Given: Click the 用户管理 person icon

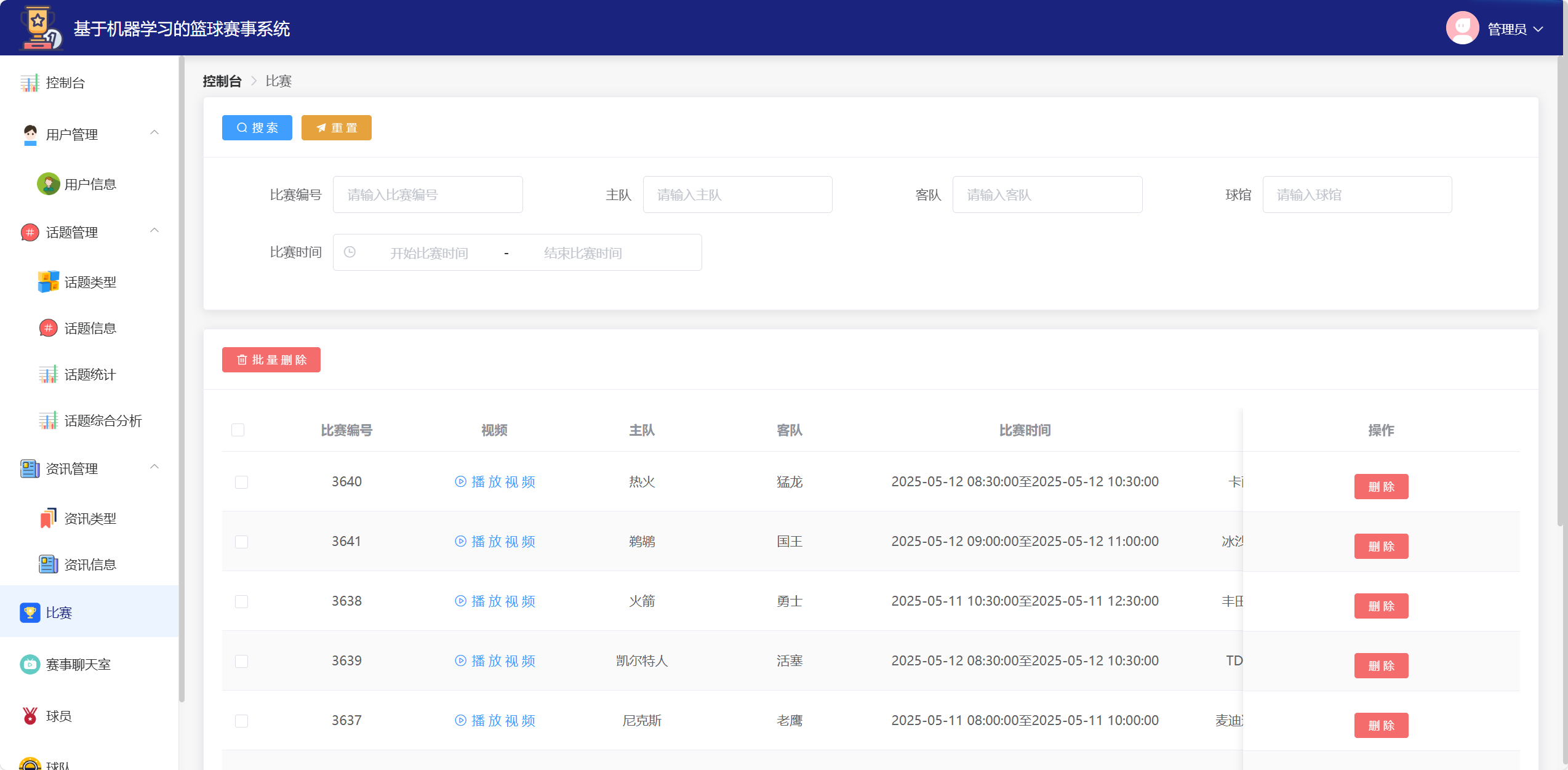Looking at the screenshot, I should point(30,134).
